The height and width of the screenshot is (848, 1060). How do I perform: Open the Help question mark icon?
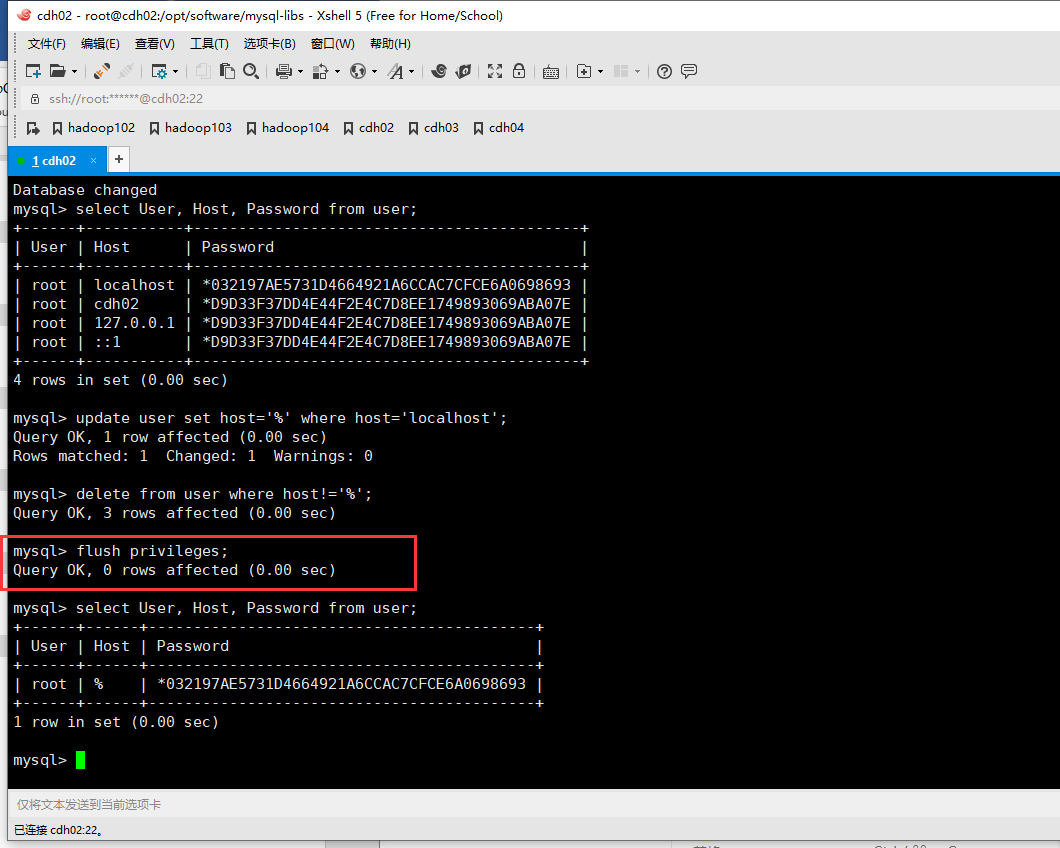665,71
